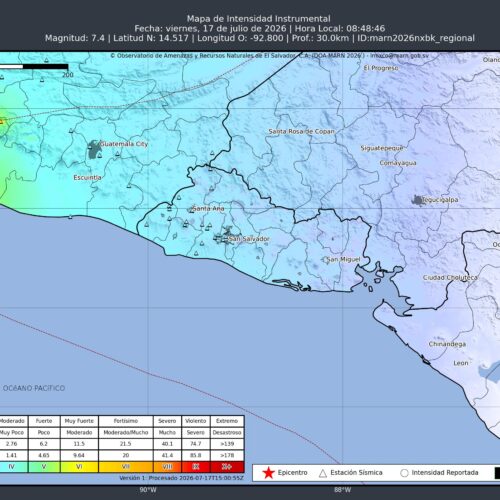Click the "Estación Sísmica" legend label

tap(356, 473)
